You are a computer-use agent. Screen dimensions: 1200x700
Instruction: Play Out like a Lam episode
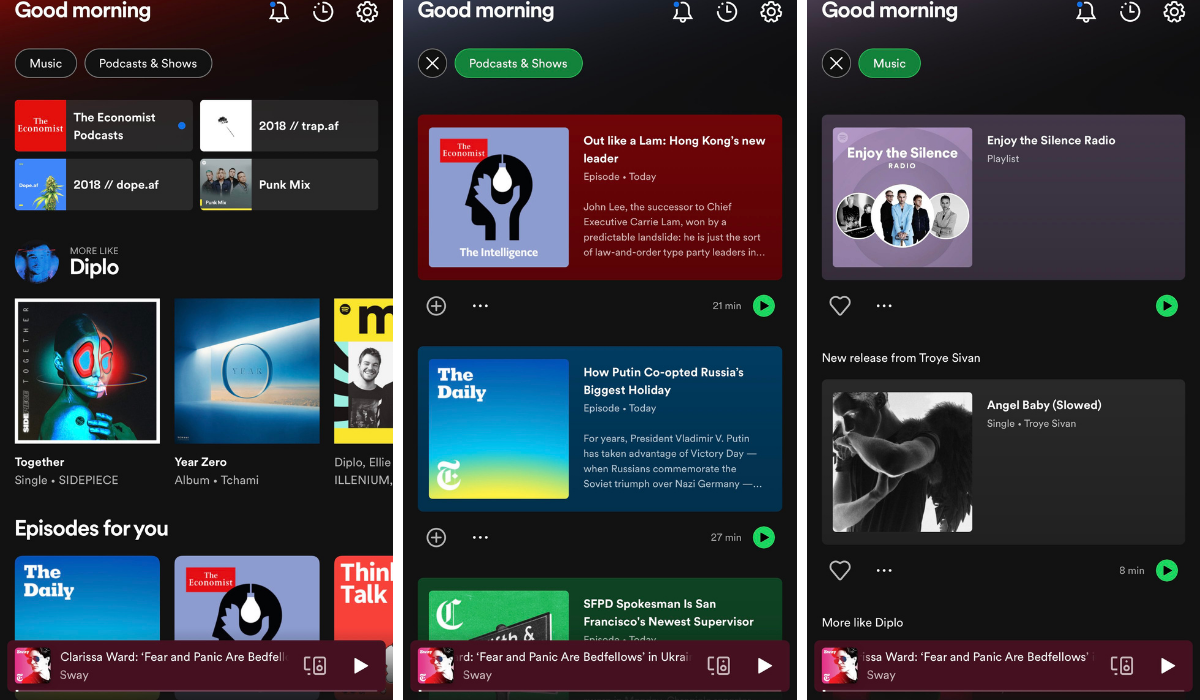click(764, 306)
